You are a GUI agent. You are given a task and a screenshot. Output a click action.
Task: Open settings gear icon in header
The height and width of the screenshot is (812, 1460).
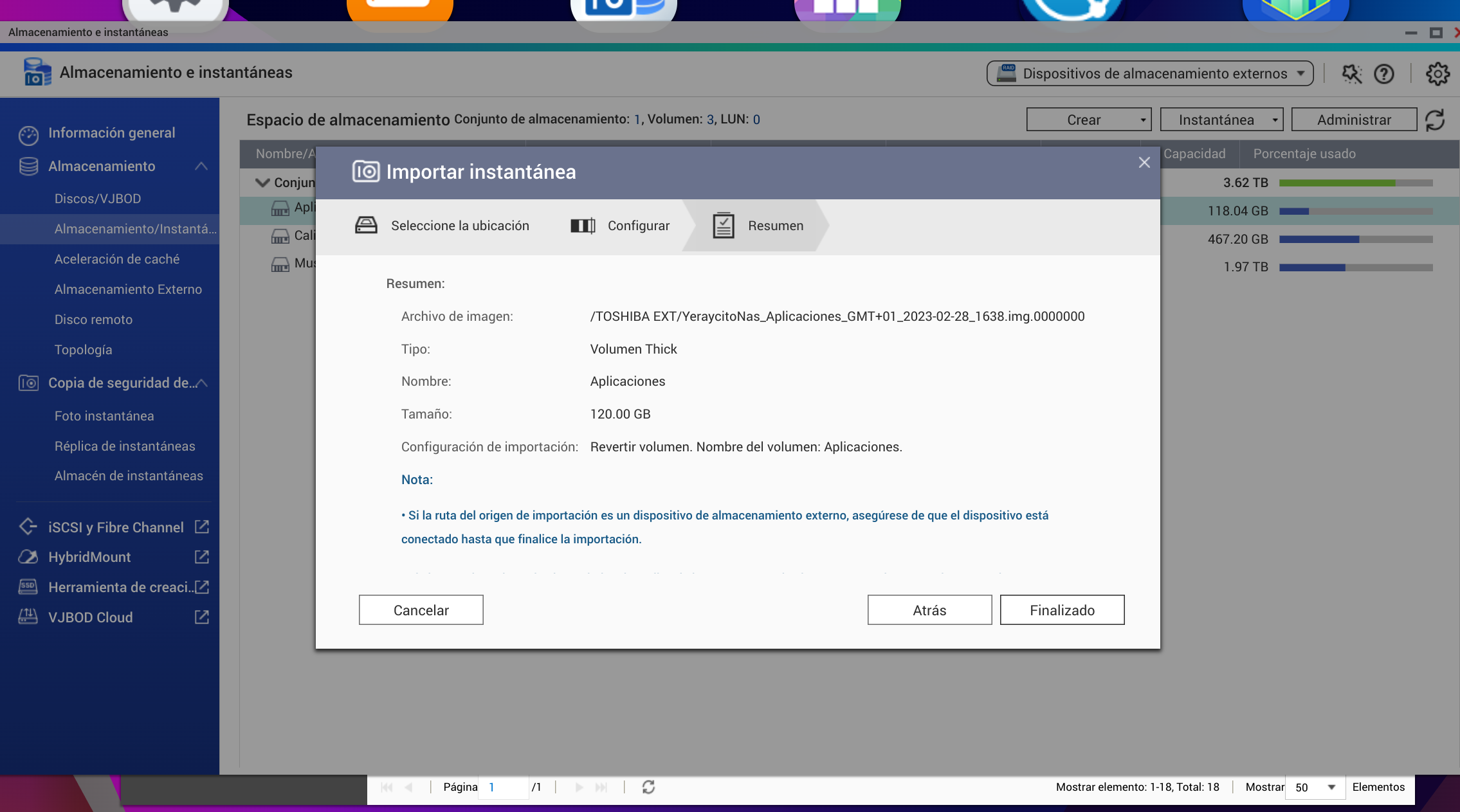pos(1437,74)
